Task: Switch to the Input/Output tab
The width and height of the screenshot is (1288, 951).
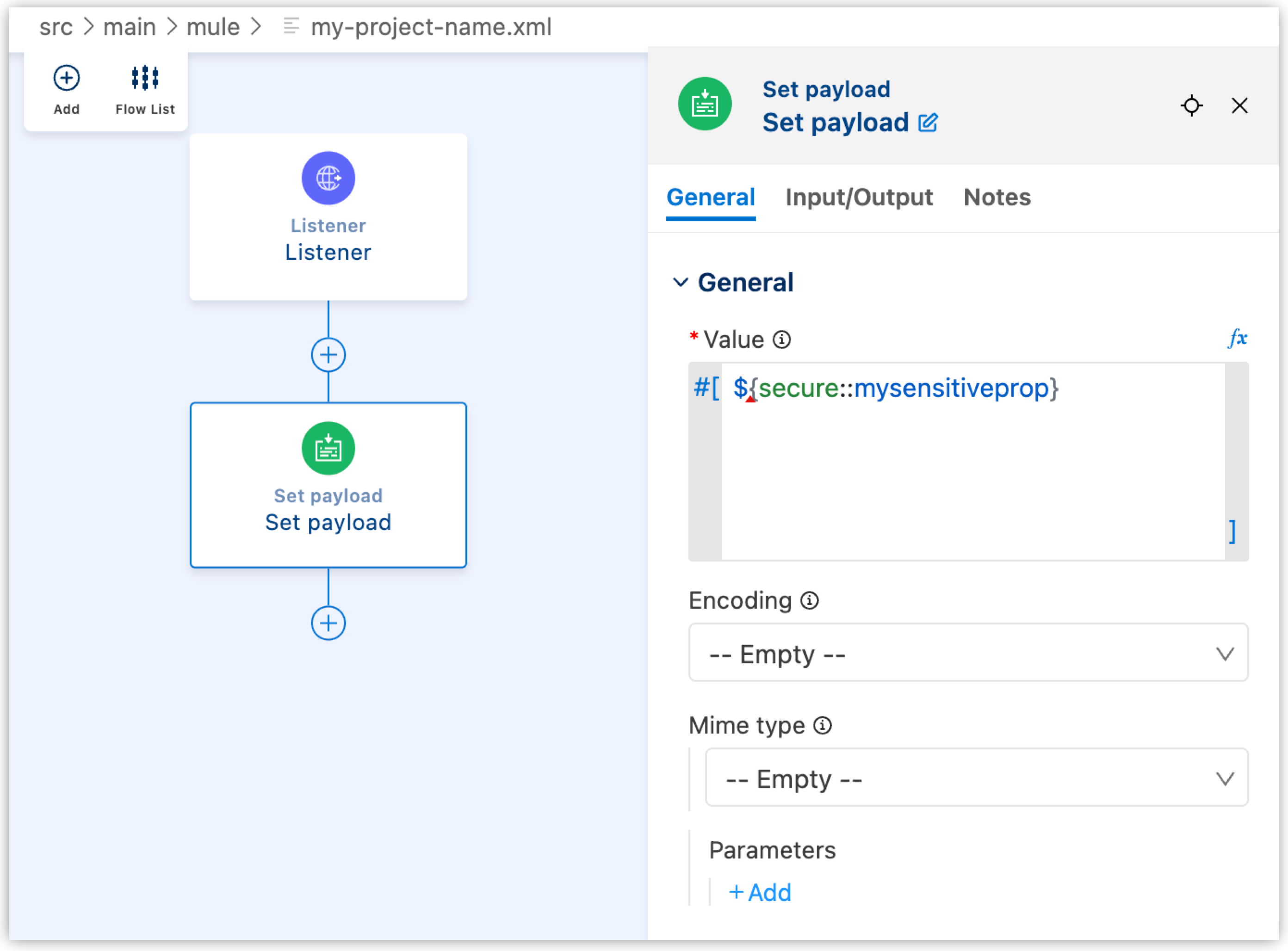Action: coord(860,198)
